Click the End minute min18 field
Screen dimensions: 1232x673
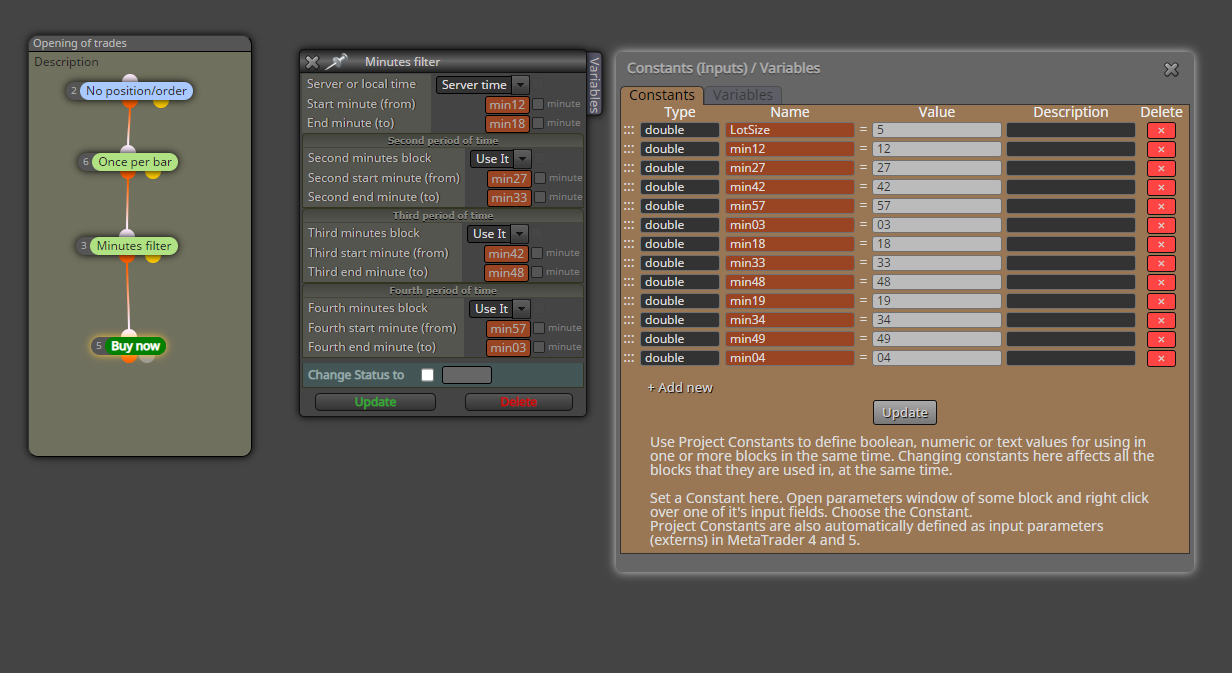click(507, 123)
